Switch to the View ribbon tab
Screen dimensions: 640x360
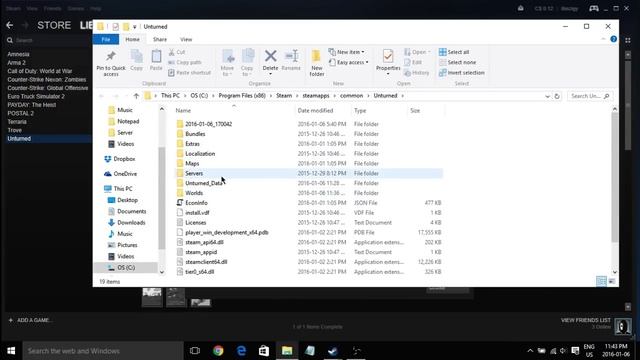point(186,39)
